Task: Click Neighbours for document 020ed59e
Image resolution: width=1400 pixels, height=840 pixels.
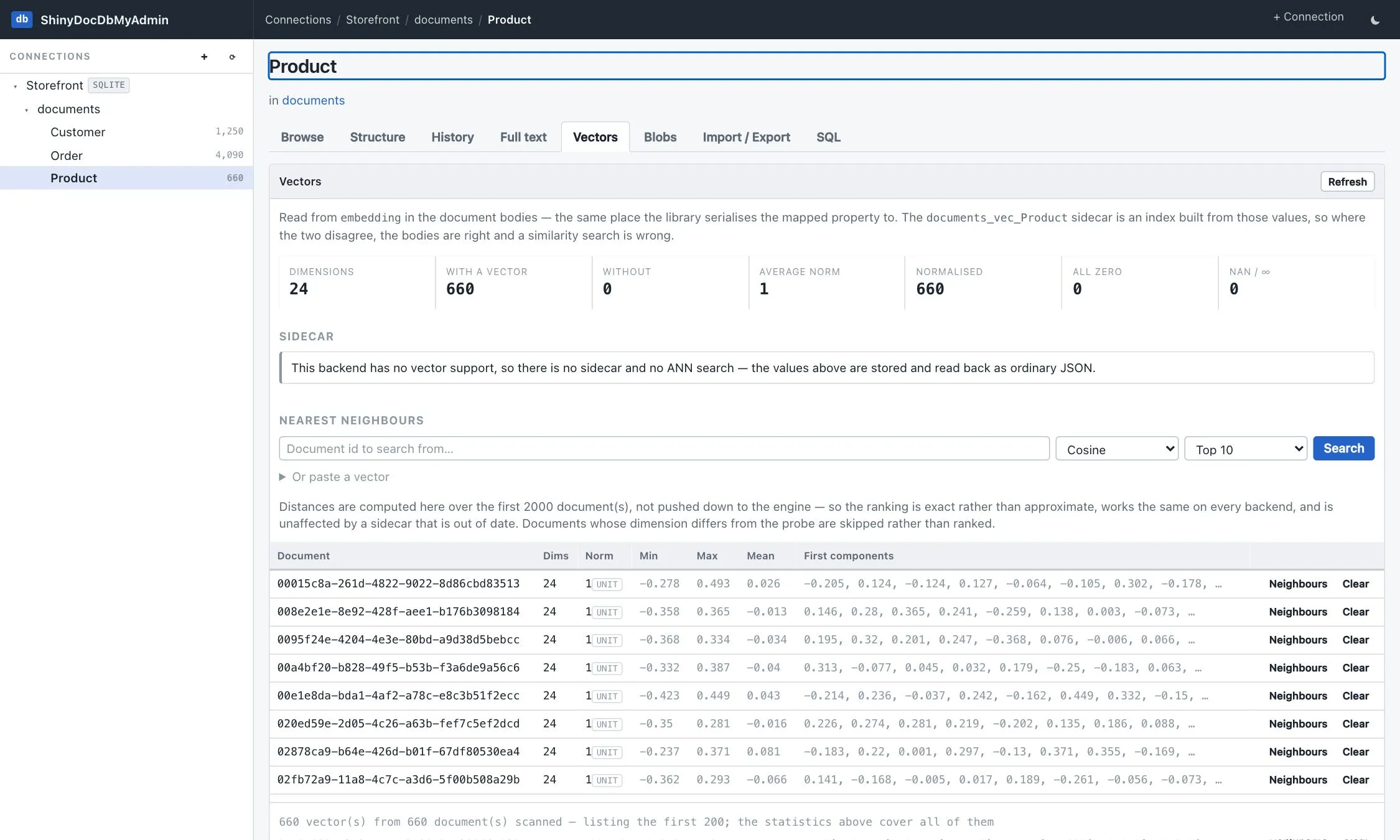Action: click(x=1298, y=724)
